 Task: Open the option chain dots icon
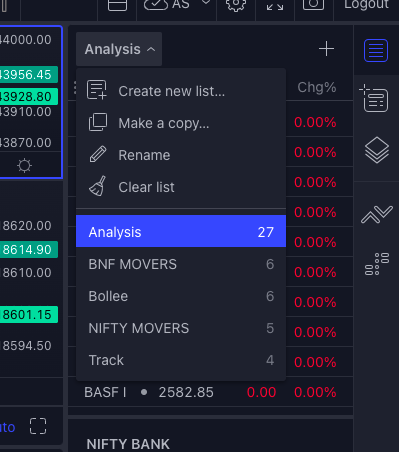click(377, 264)
